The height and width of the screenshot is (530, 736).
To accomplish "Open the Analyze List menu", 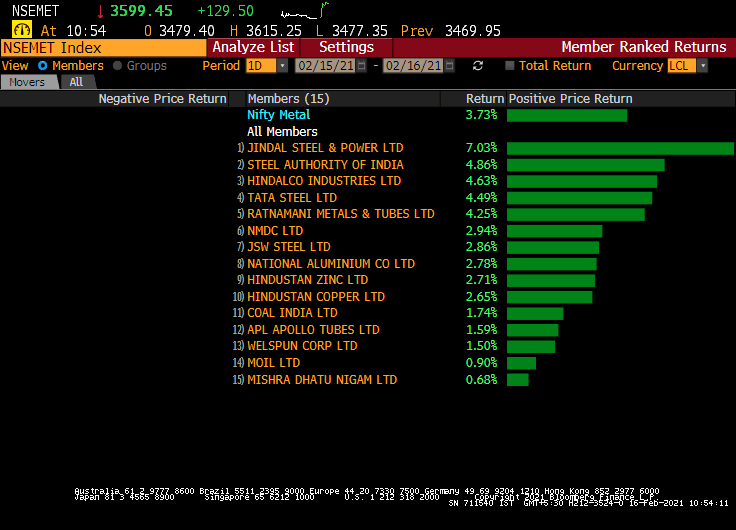I will [x=253, y=47].
